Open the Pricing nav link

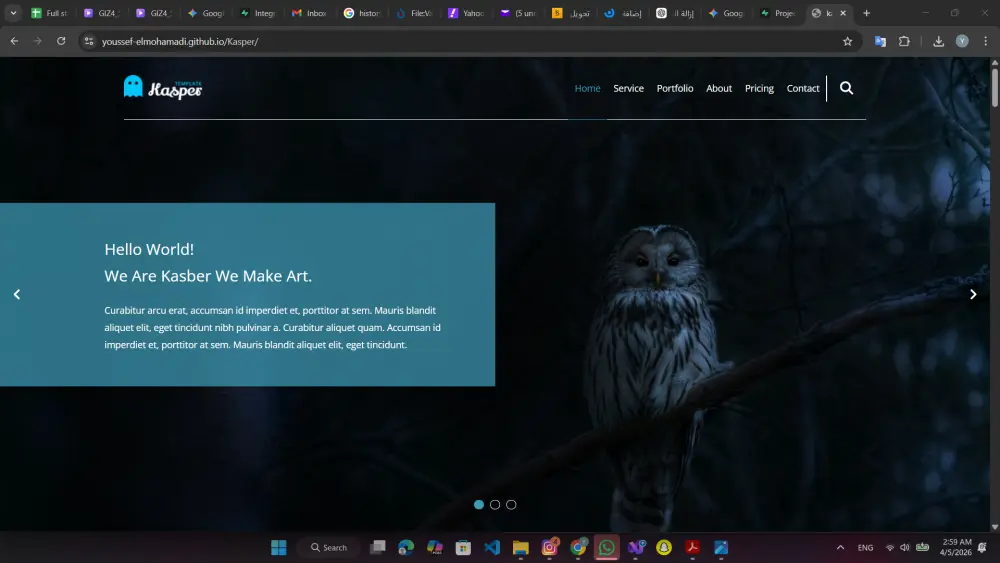tap(759, 88)
